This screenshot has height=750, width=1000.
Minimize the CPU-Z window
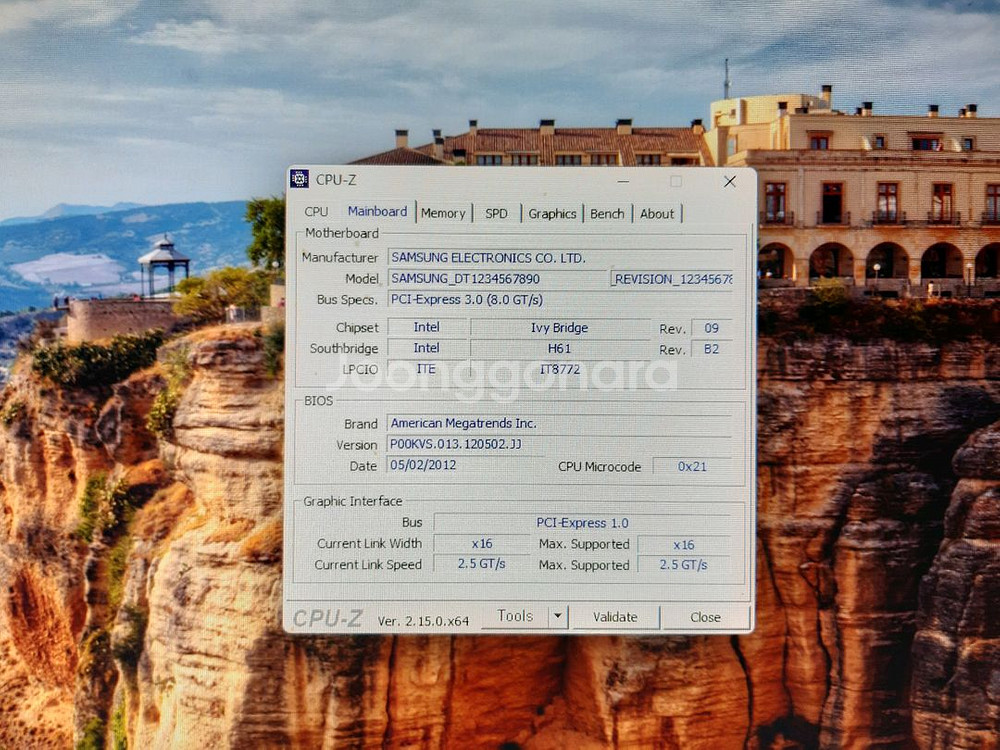623,181
